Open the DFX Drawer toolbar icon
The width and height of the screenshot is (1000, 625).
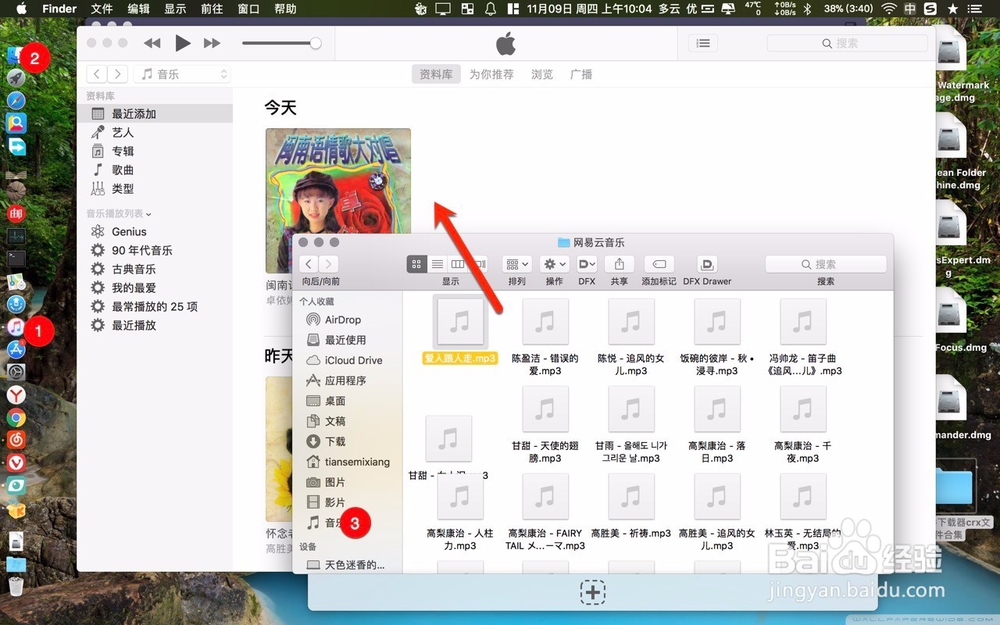tap(707, 264)
